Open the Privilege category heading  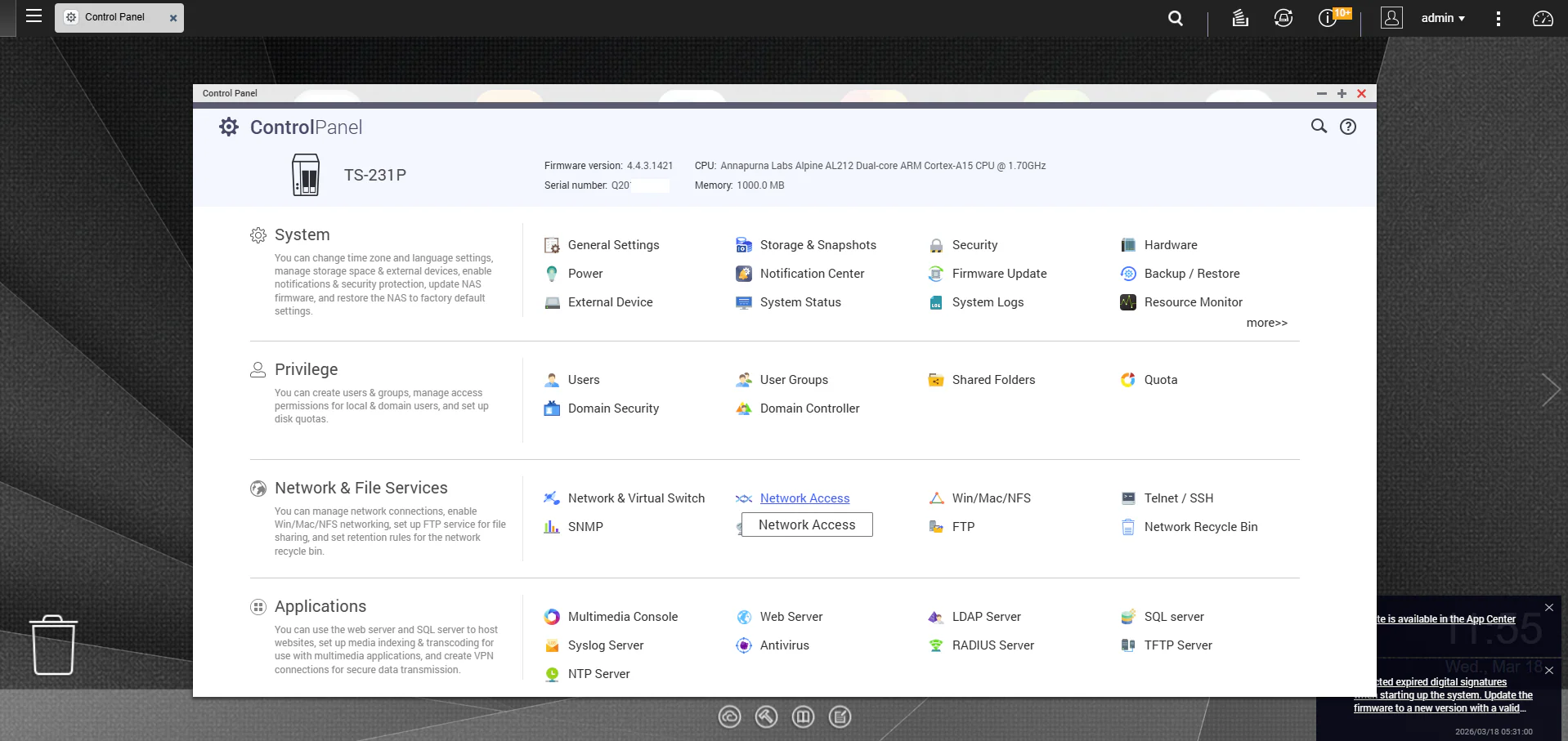[x=306, y=369]
